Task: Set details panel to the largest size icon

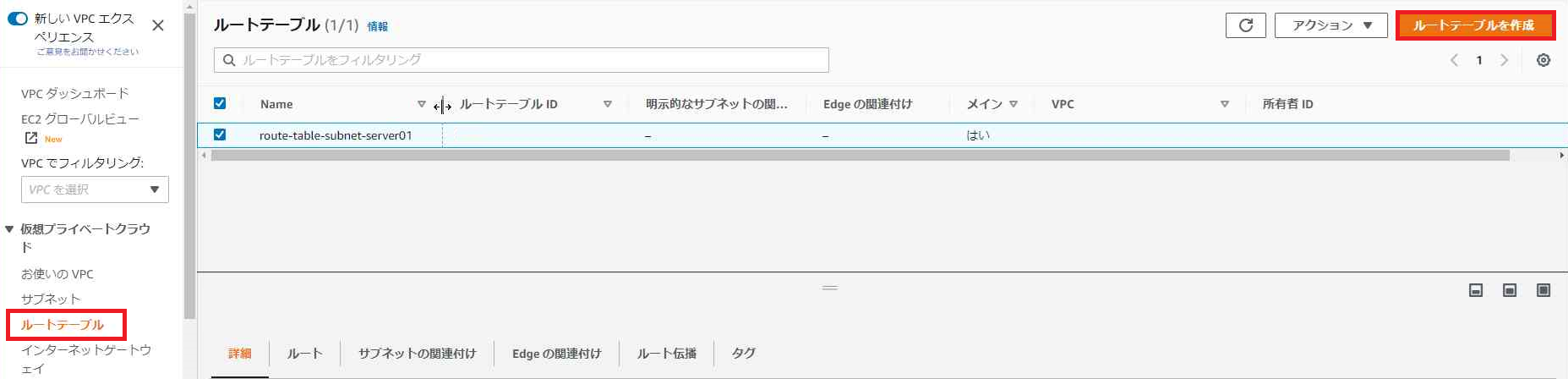Action: (1543, 290)
